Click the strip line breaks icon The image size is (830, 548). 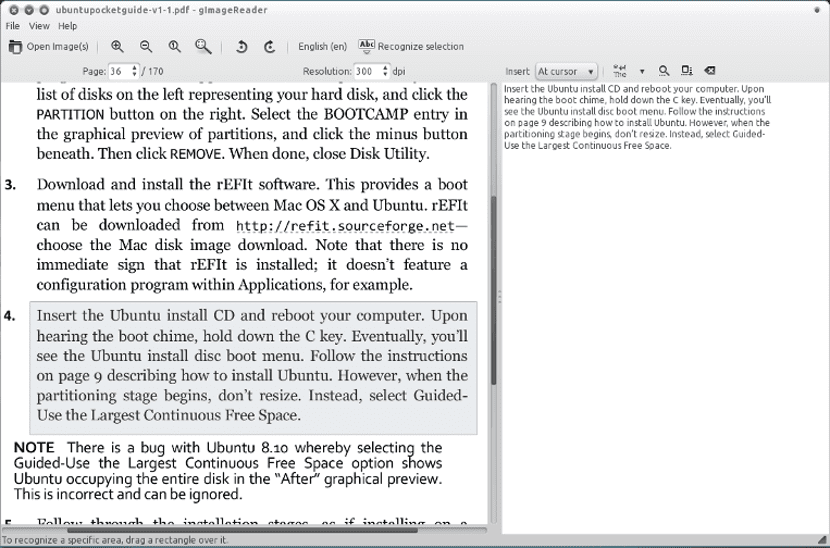[x=620, y=71]
